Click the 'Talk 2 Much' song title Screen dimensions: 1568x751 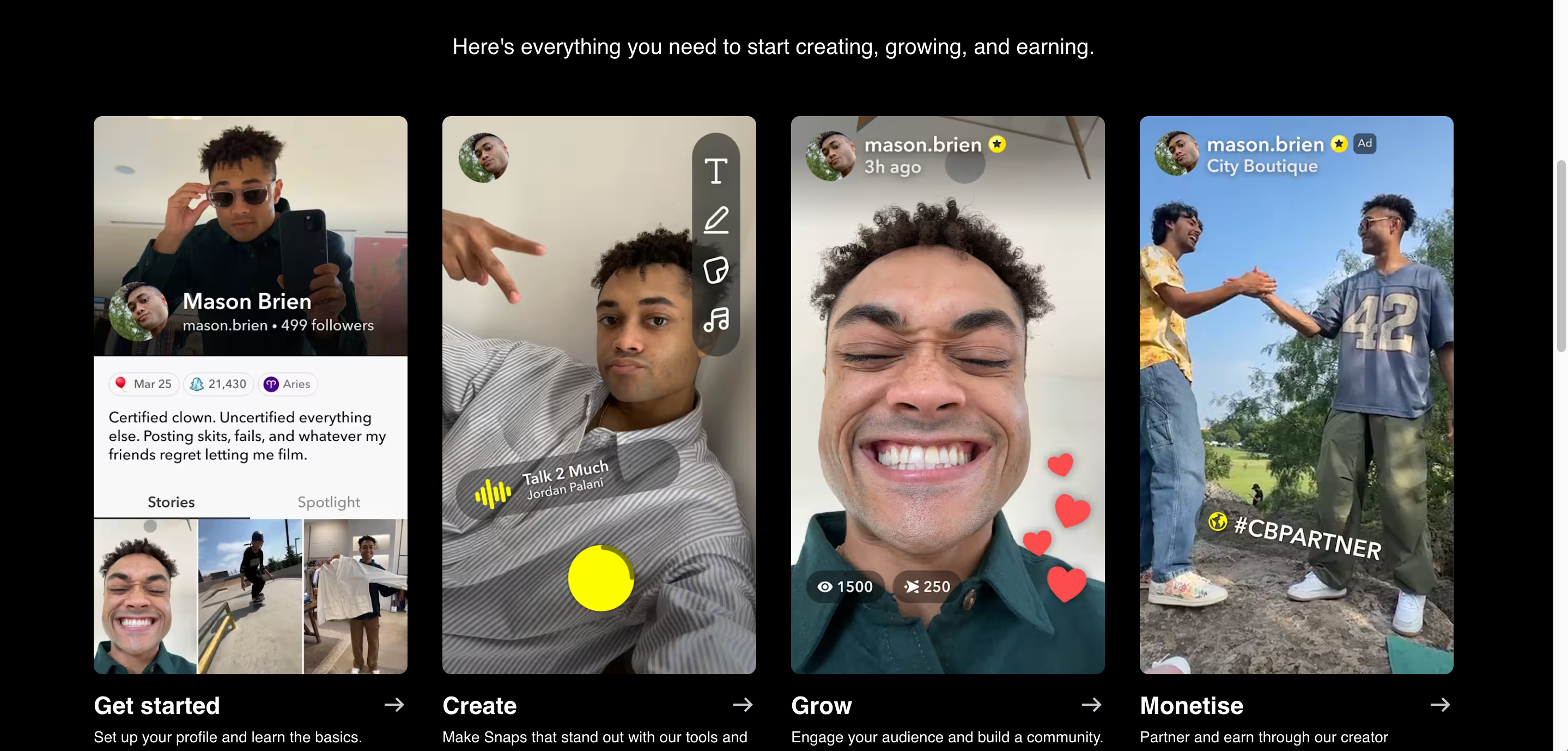coord(566,473)
